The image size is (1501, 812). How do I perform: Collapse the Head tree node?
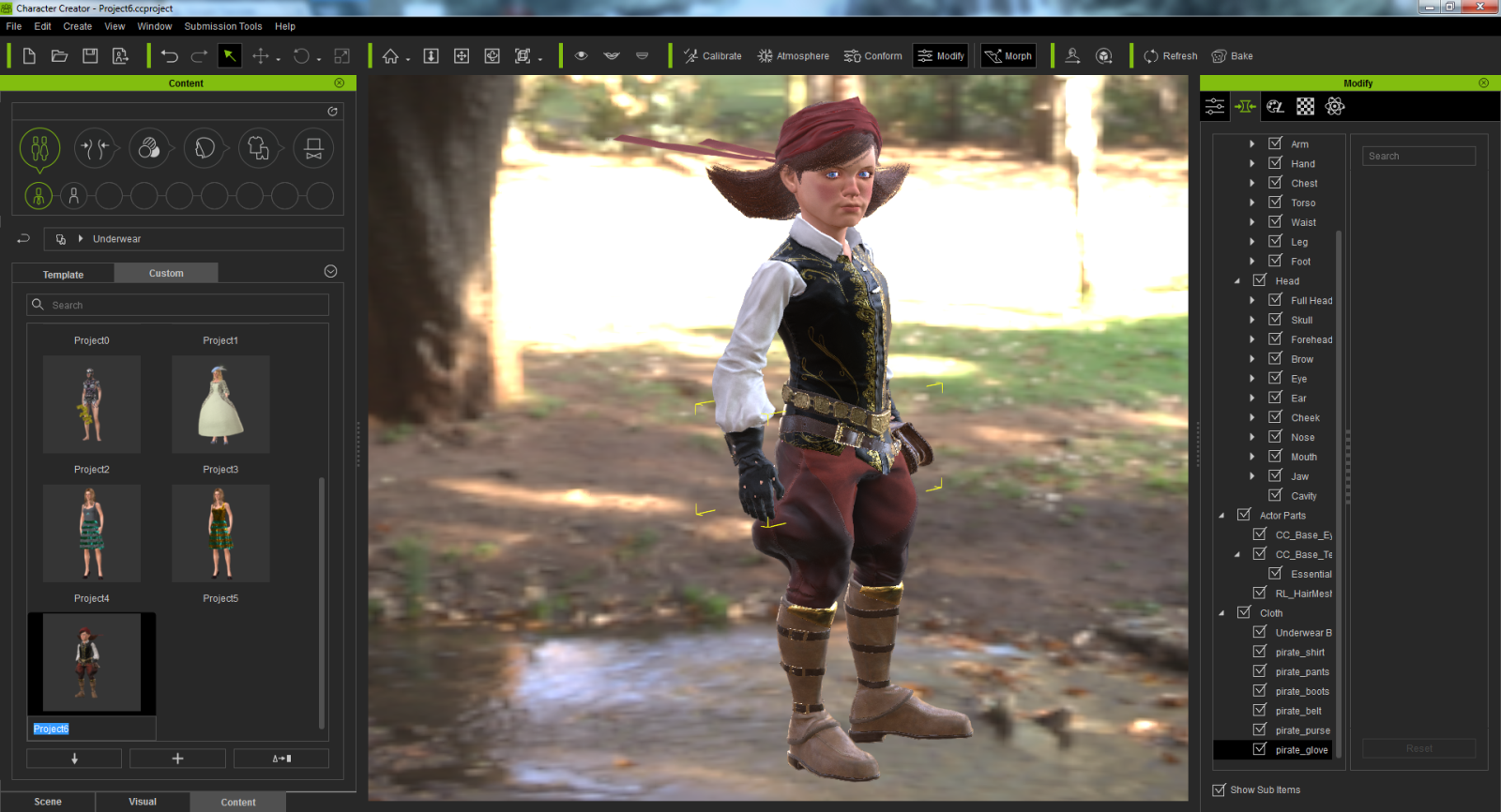point(1236,281)
